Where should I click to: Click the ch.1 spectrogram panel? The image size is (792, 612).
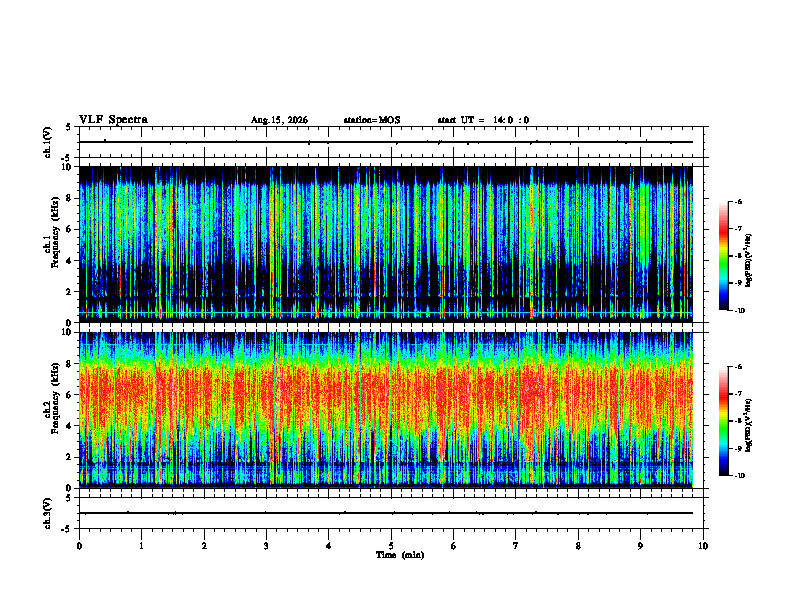coord(386,244)
